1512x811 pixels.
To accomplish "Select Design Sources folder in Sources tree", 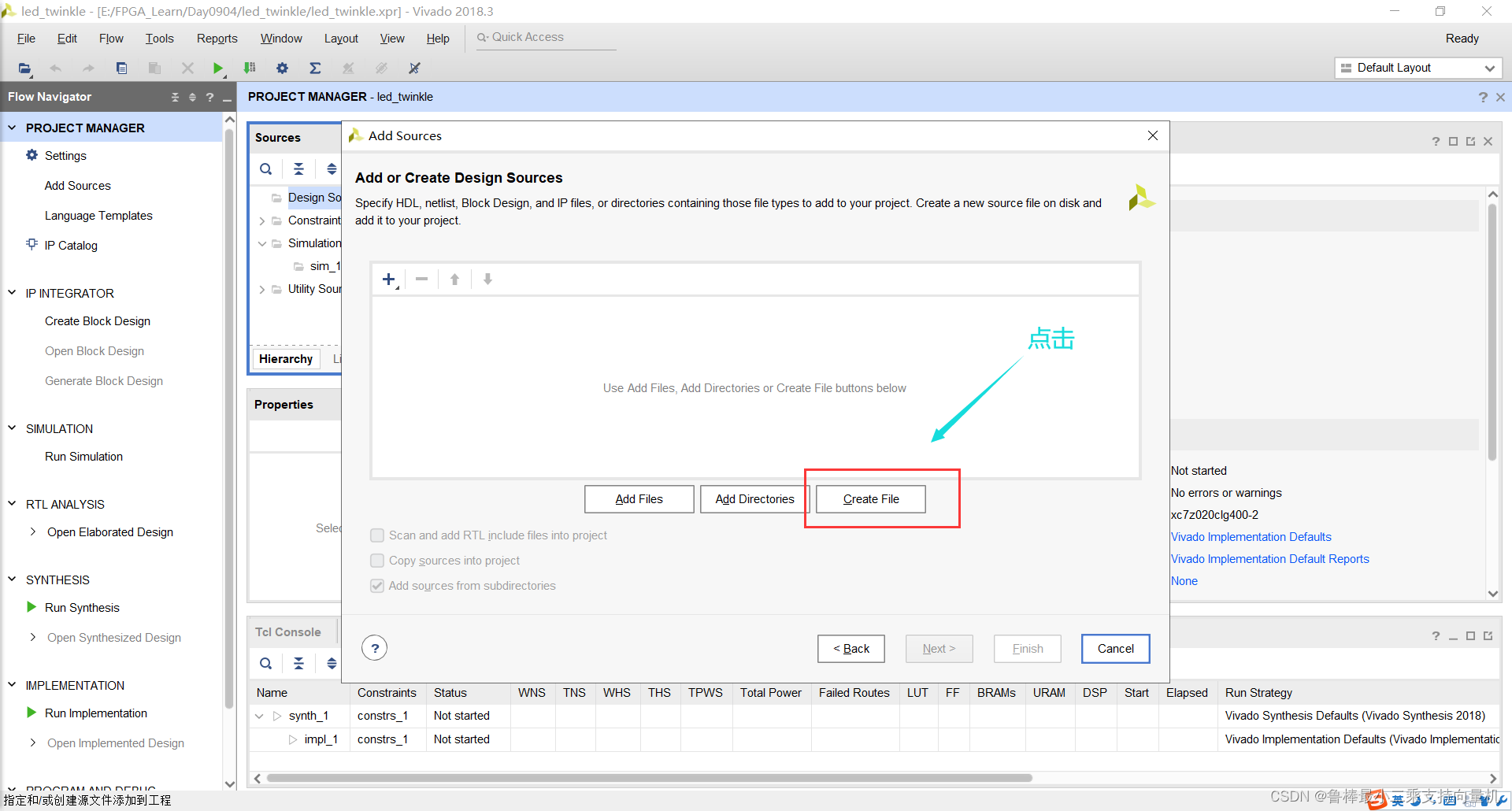I will coord(313,198).
